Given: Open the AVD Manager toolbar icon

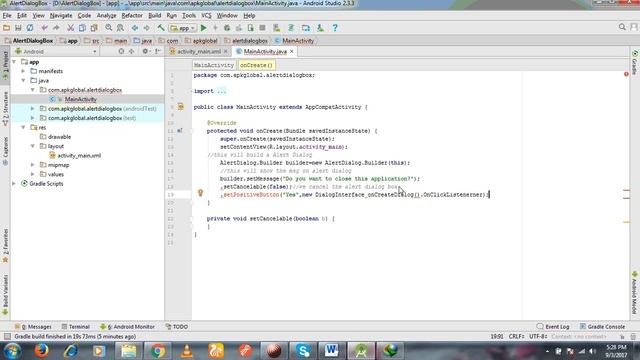Looking at the screenshot, I should [x=276, y=28].
